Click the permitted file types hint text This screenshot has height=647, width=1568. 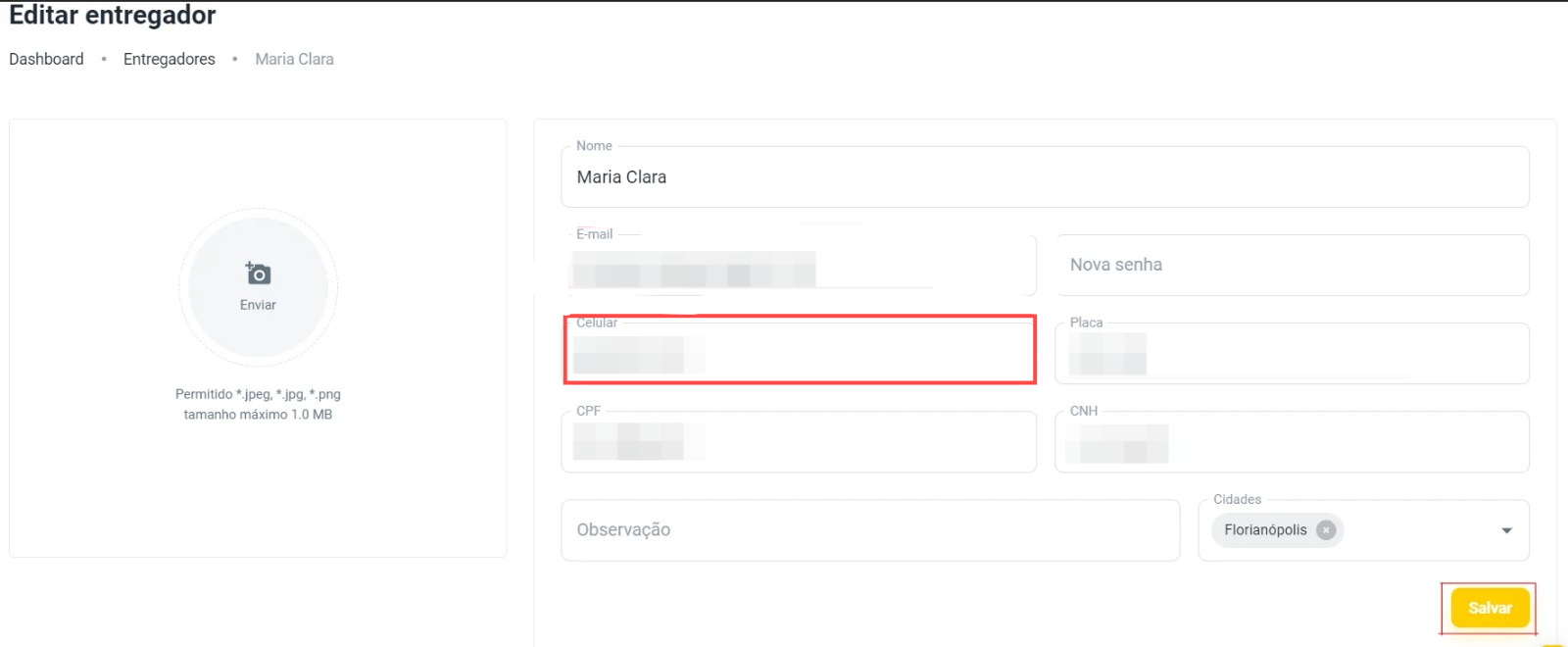(258, 394)
